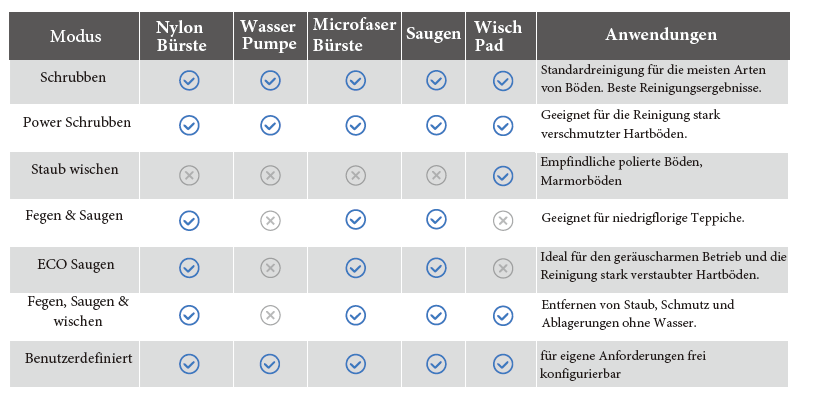Click the Staub wischen Nylon Bürste X icon
817x409 pixels.
(x=189, y=175)
